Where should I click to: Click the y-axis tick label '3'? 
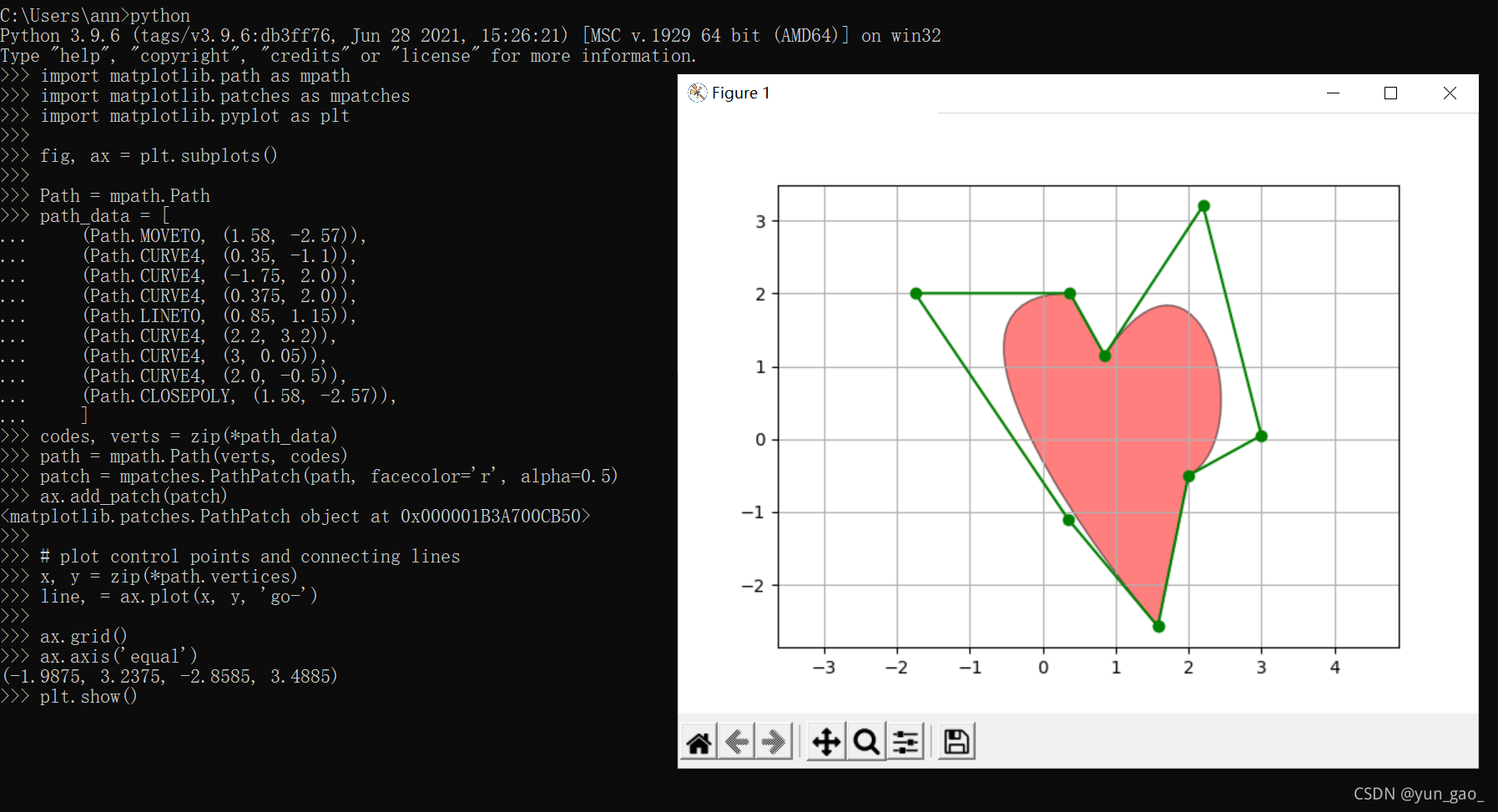pos(760,221)
